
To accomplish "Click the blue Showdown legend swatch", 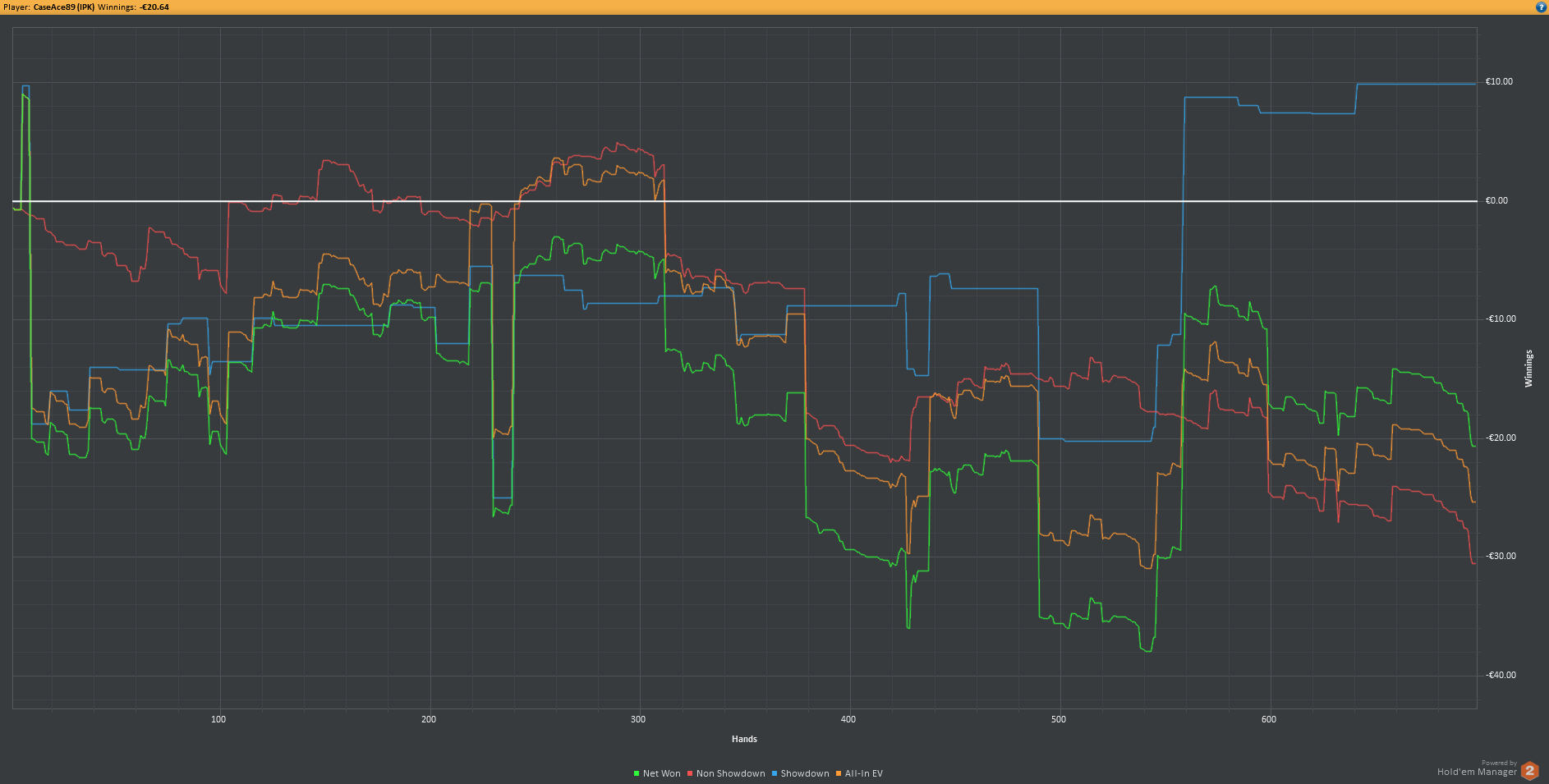I will (x=774, y=773).
